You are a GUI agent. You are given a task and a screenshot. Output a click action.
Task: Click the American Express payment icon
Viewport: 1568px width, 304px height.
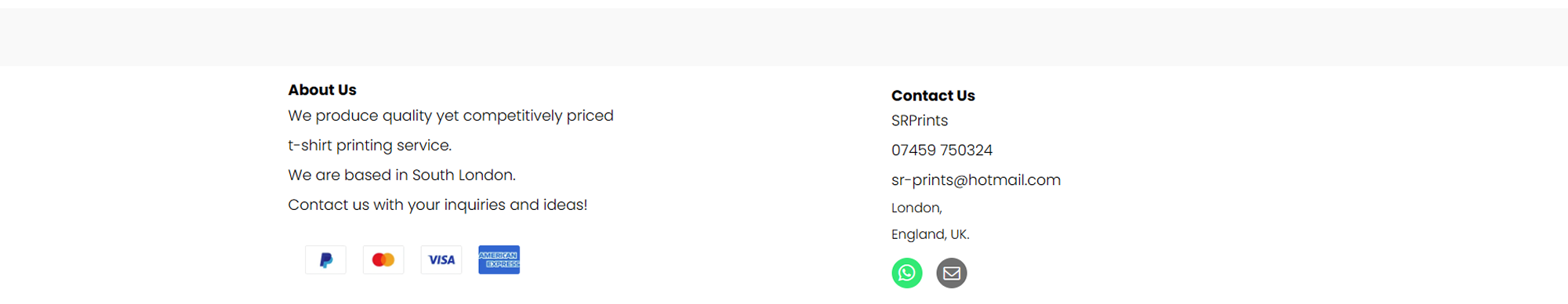tap(499, 260)
